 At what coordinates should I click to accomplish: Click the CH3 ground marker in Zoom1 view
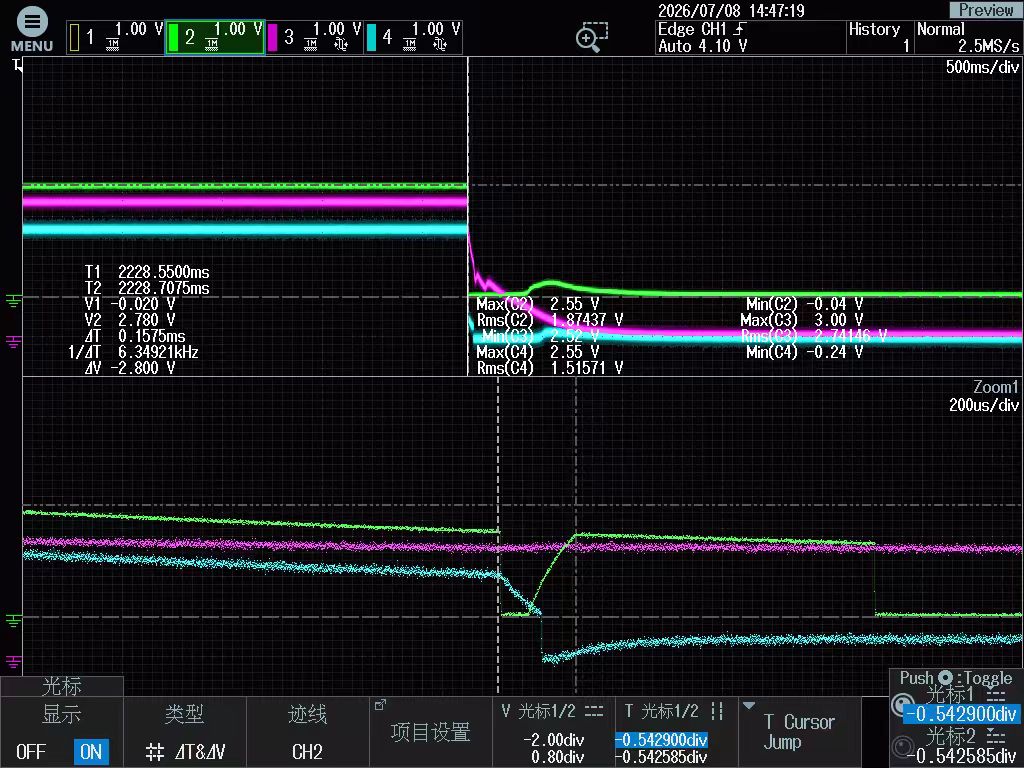pyautogui.click(x=13, y=661)
